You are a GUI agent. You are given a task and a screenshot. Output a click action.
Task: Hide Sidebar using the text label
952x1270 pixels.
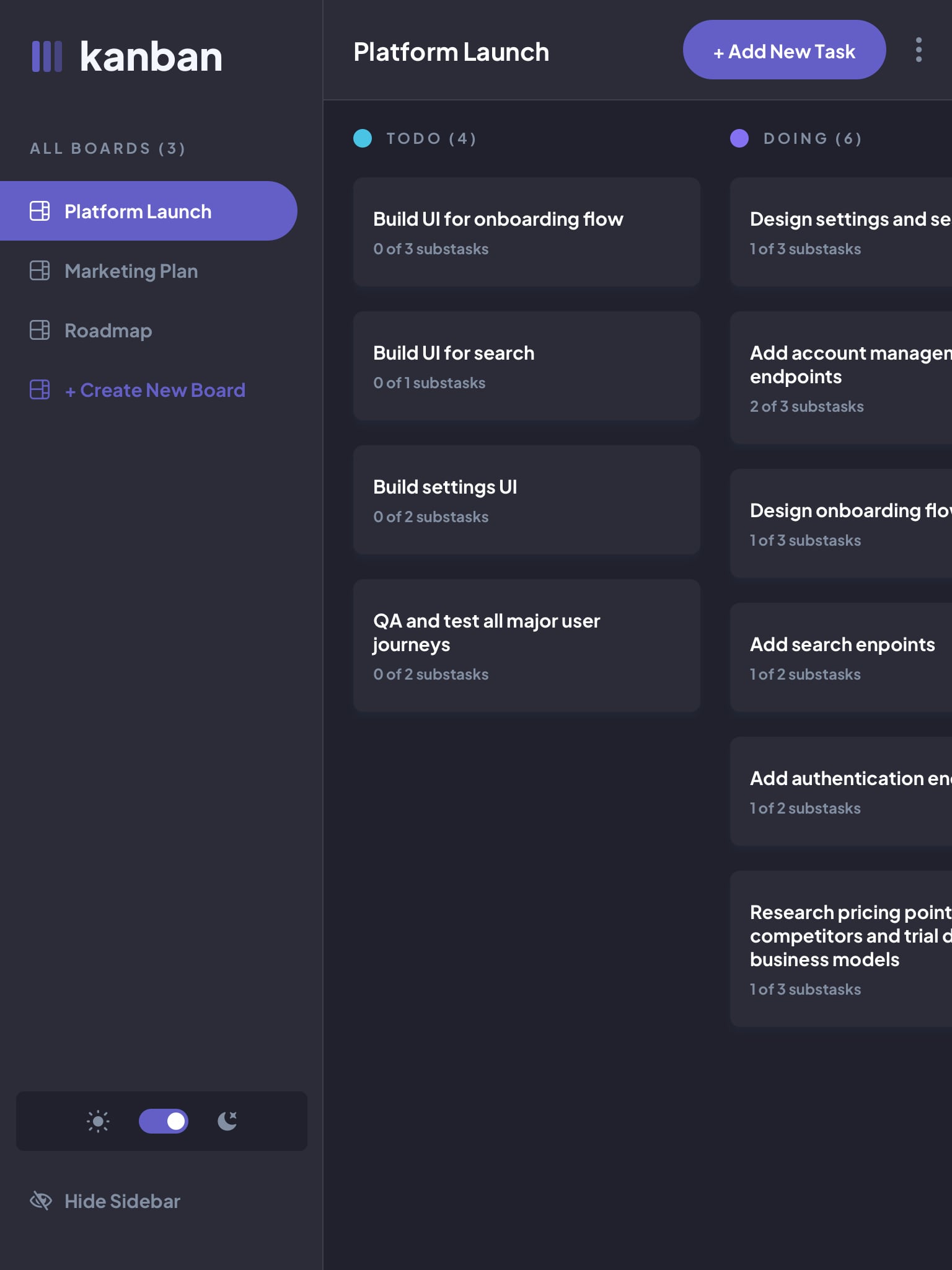click(122, 1201)
